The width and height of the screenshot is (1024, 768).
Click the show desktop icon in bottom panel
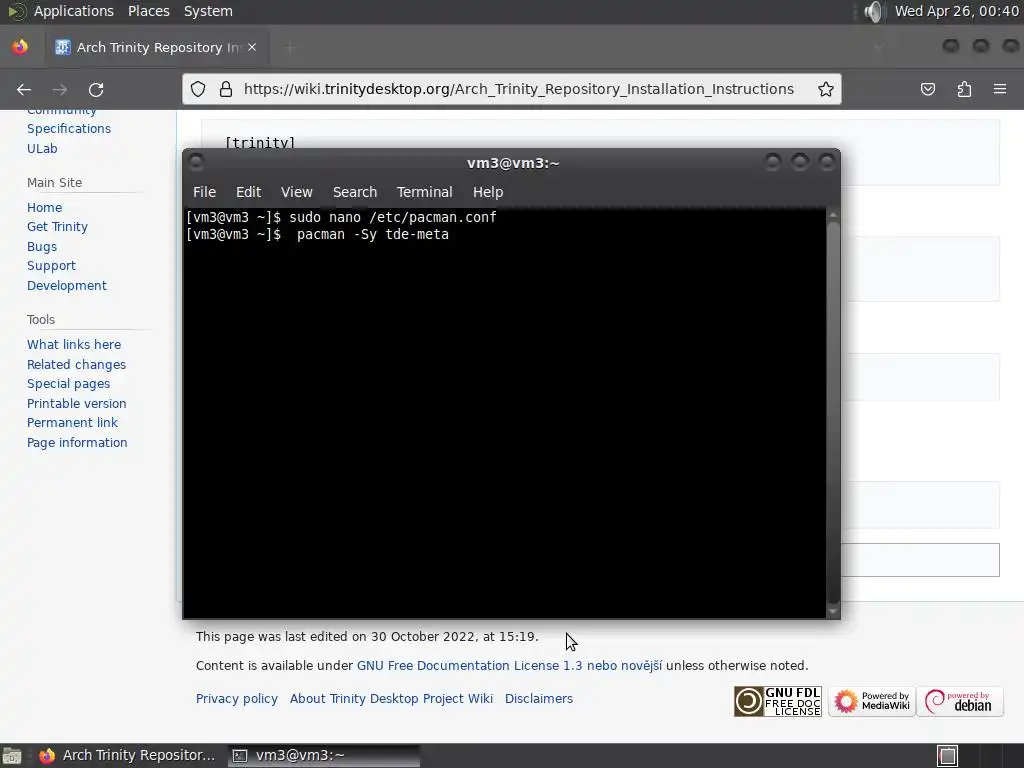tap(11, 756)
